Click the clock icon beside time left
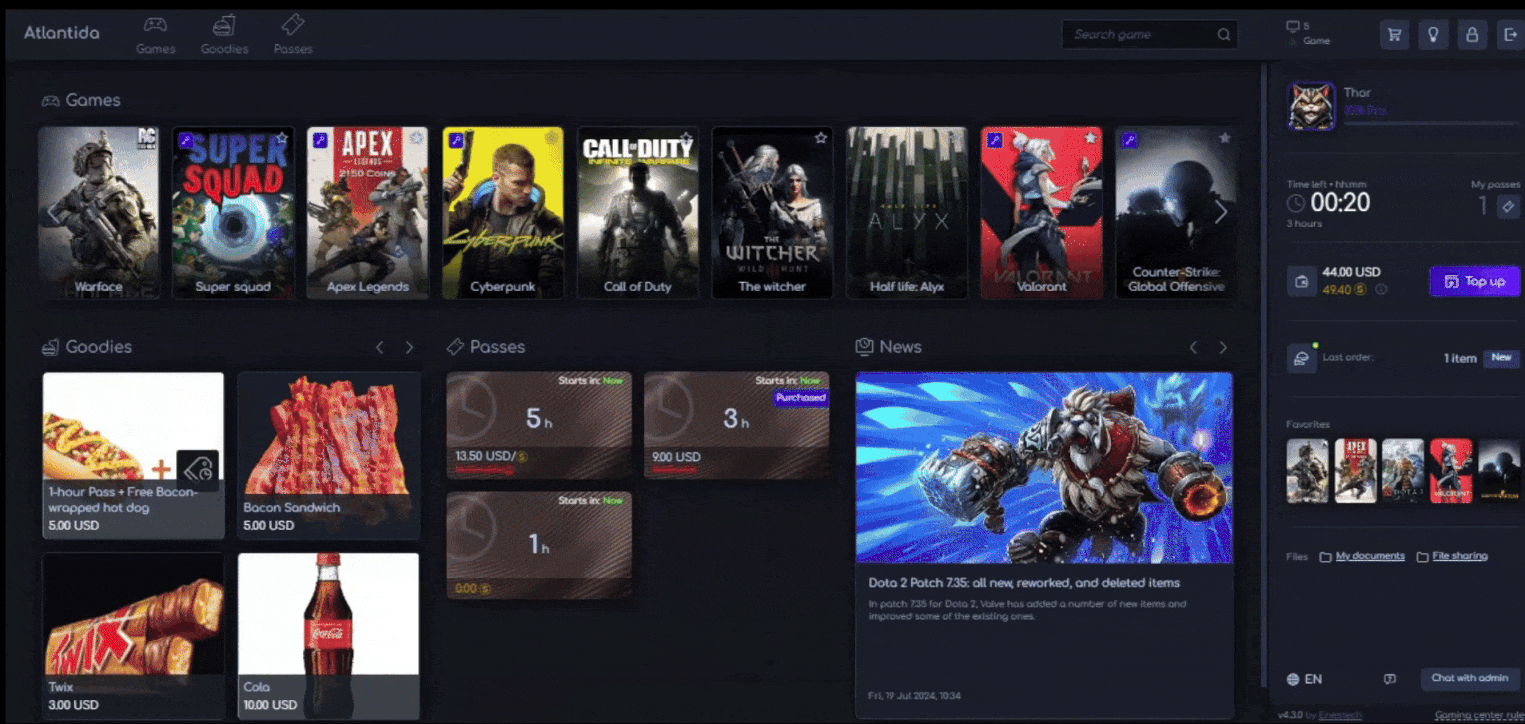Viewport: 1525px width, 724px height. 1296,203
